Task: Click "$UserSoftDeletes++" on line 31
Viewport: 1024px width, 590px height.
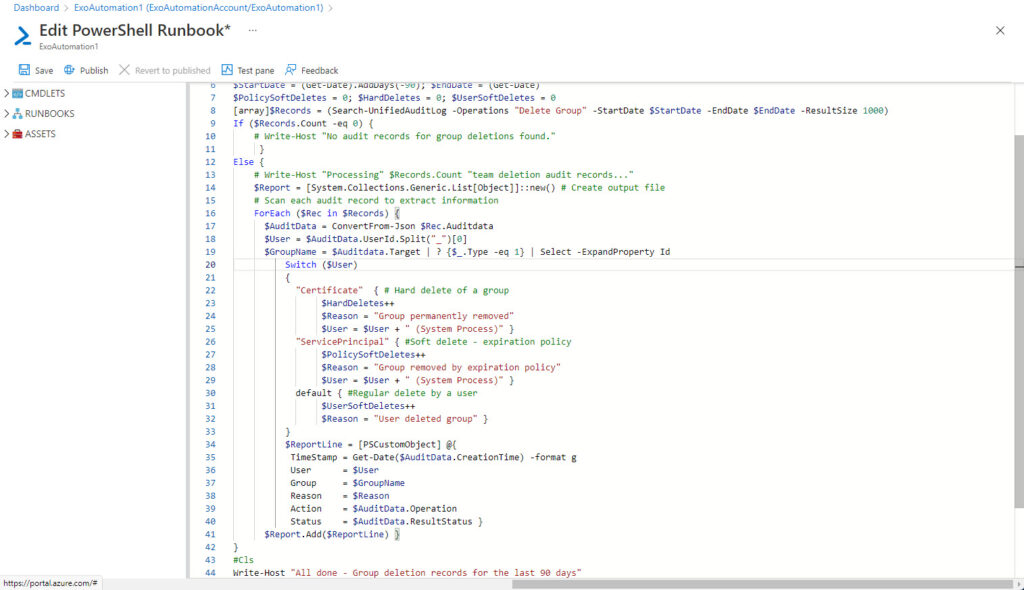Action: [x=368, y=406]
